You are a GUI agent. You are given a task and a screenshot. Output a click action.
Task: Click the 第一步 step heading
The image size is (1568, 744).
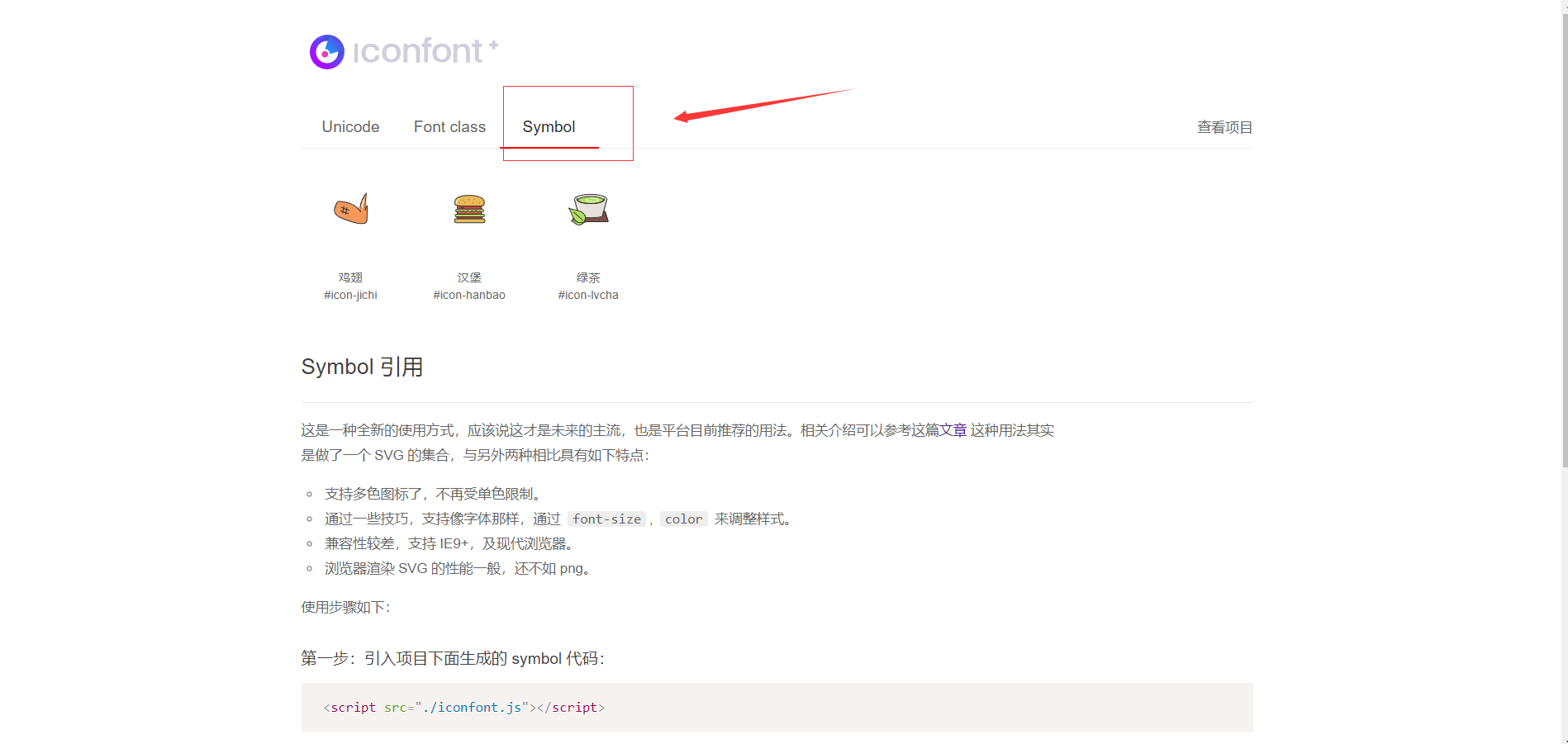(x=453, y=658)
